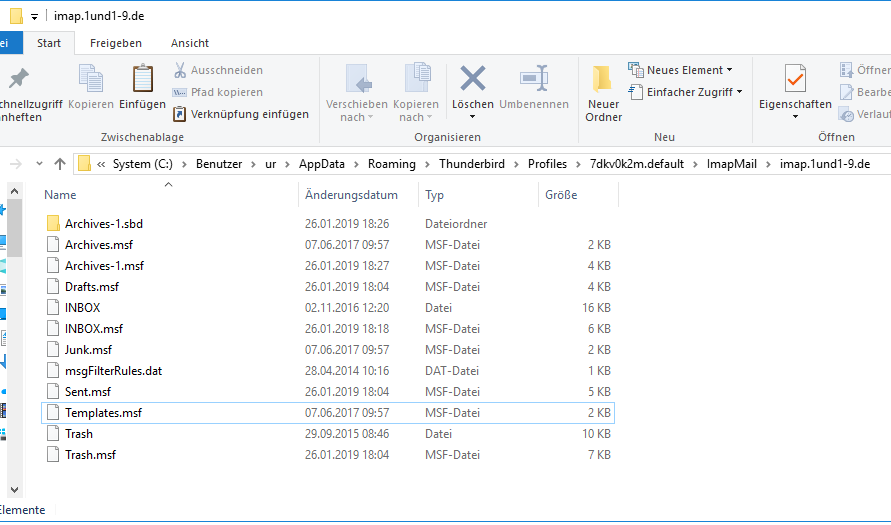891x525 pixels.
Task: Select the INBOX.msf file
Action: 94,329
